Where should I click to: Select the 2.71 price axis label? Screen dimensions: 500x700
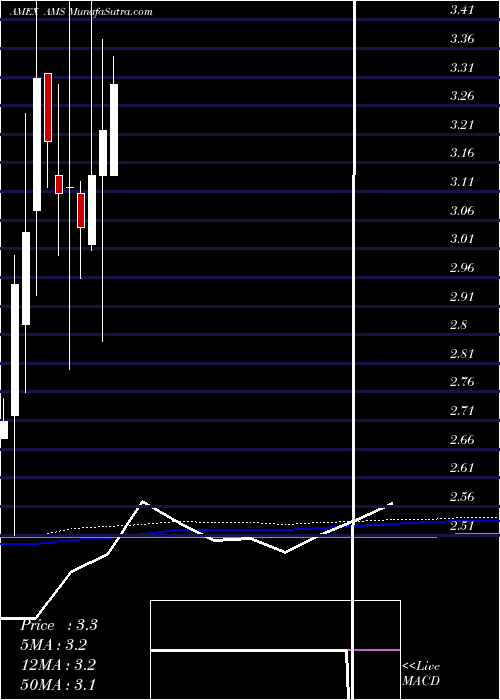pos(462,411)
